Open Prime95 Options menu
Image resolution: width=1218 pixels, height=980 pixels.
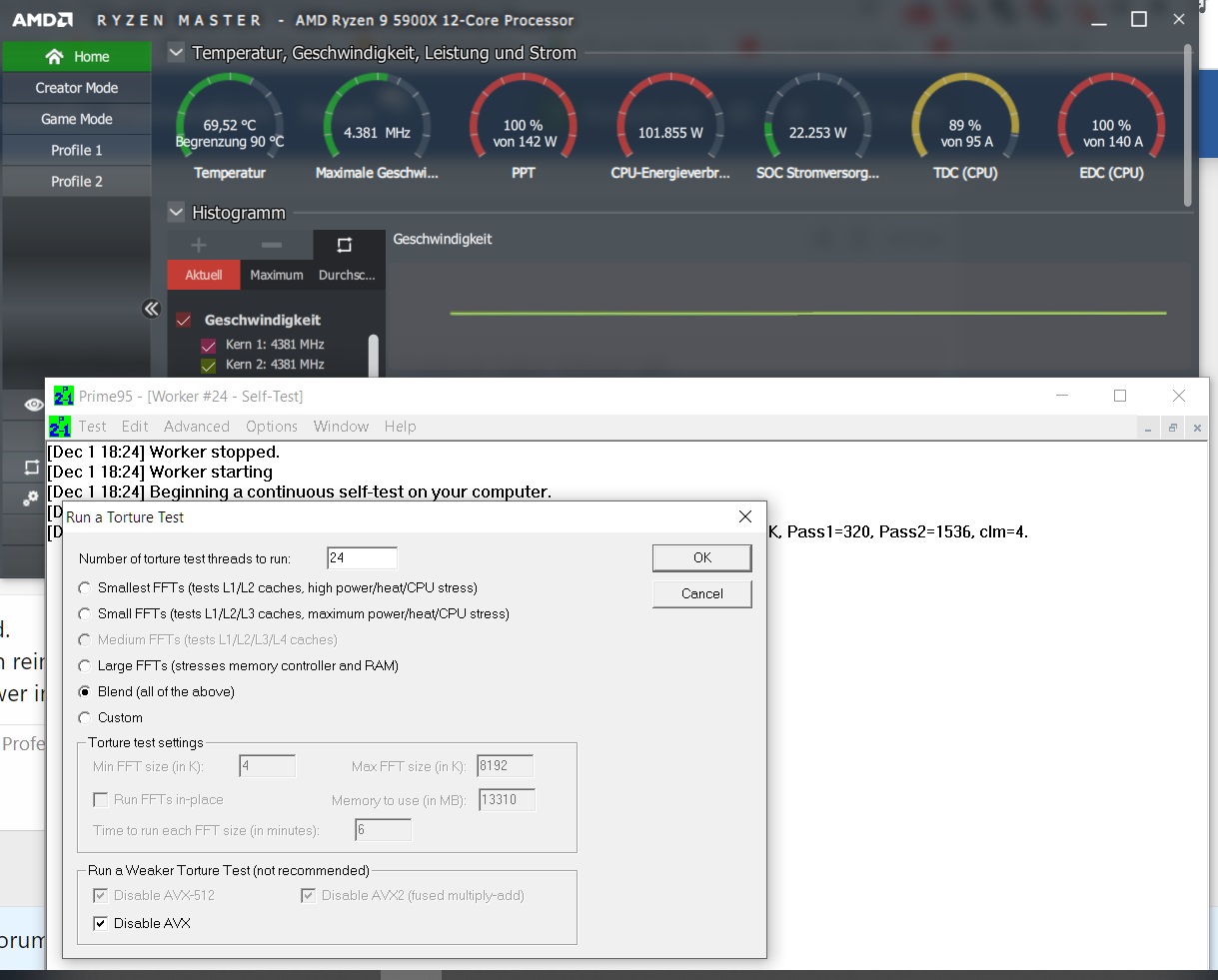coord(272,427)
